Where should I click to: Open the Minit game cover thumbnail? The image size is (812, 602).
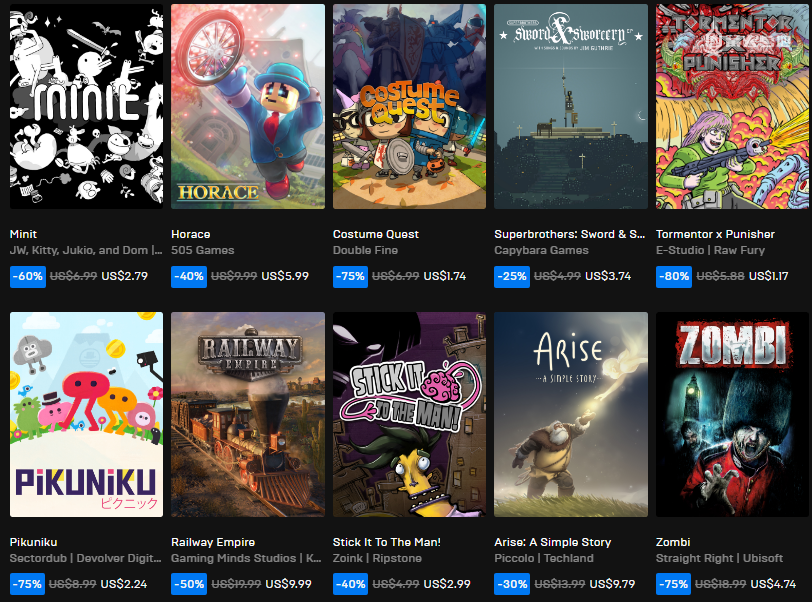point(86,107)
